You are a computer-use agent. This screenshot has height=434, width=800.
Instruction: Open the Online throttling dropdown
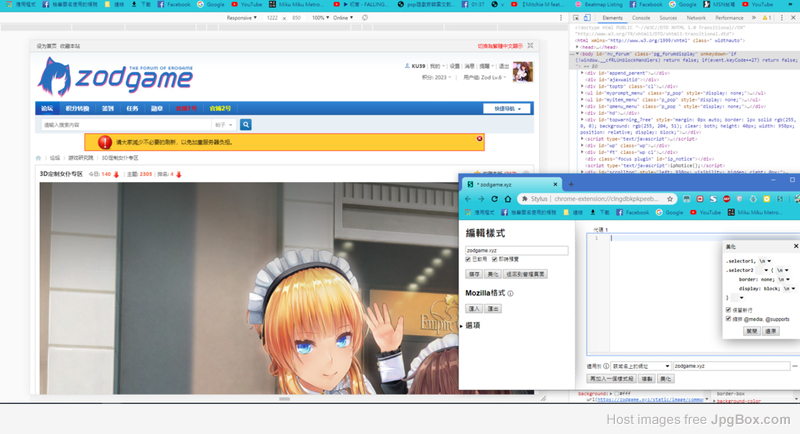[x=343, y=18]
